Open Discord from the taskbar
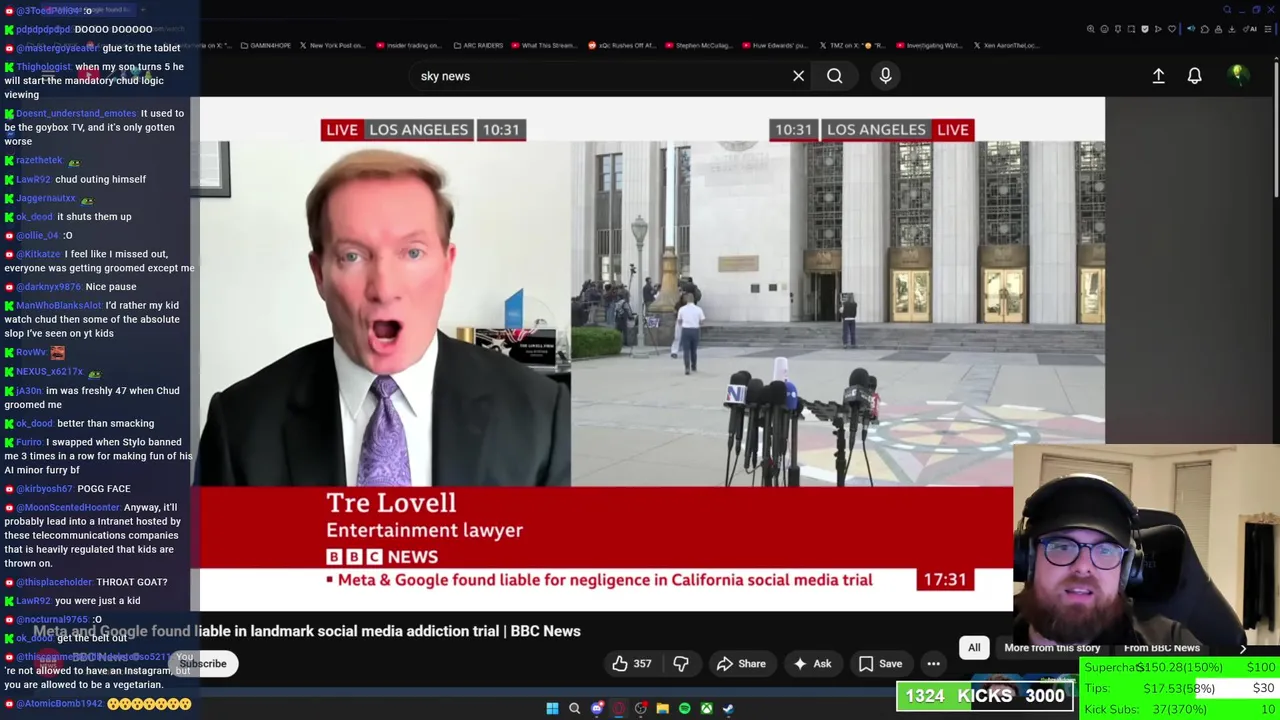Viewport: 1280px width, 720px height. [x=597, y=708]
